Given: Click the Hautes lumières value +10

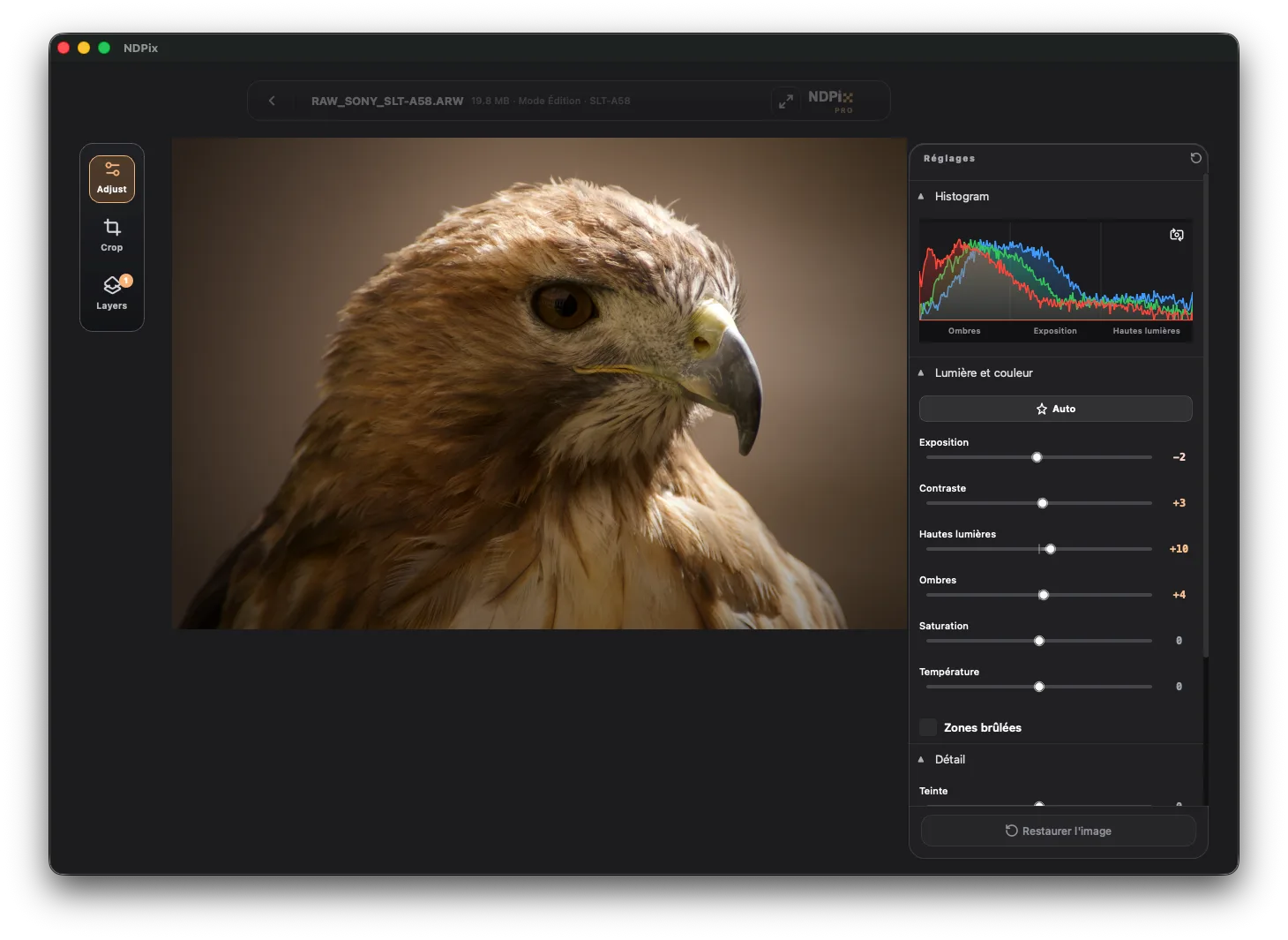Looking at the screenshot, I should click(x=1179, y=549).
